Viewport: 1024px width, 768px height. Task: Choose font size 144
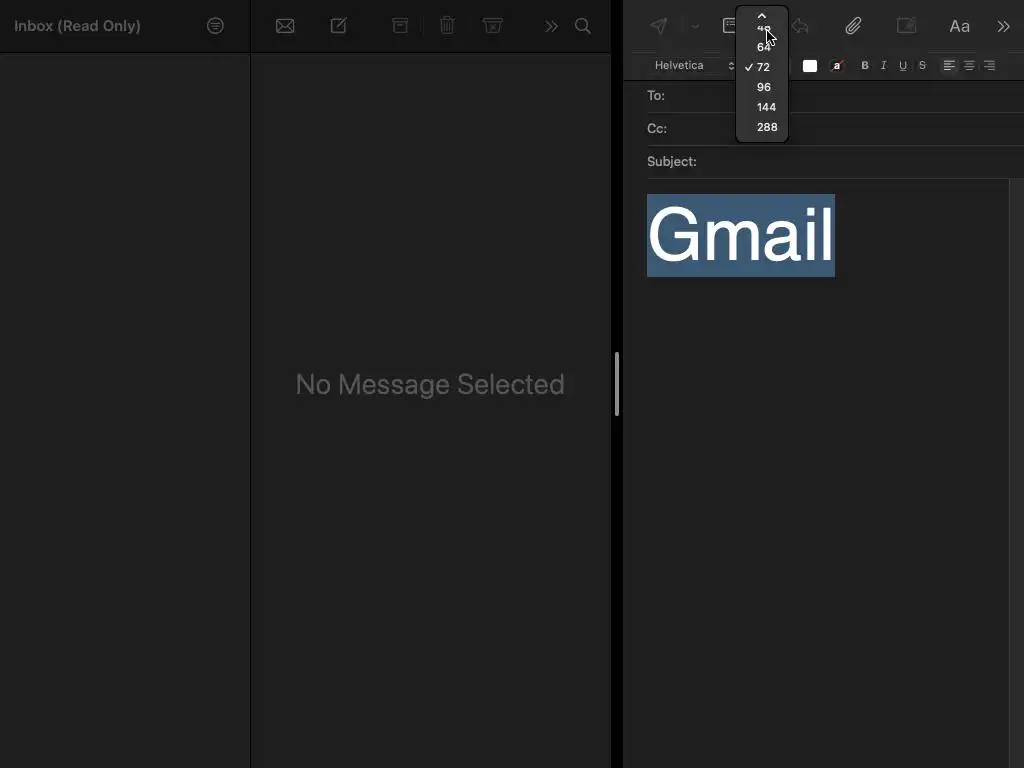(x=762, y=107)
